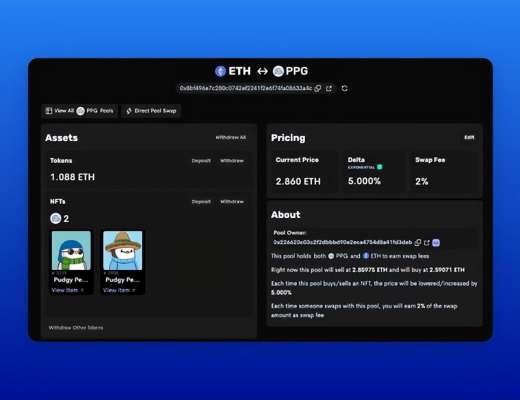The height and width of the screenshot is (400, 520).
Task: Click the swap arrows between ETH and PPG
Action: point(262,71)
